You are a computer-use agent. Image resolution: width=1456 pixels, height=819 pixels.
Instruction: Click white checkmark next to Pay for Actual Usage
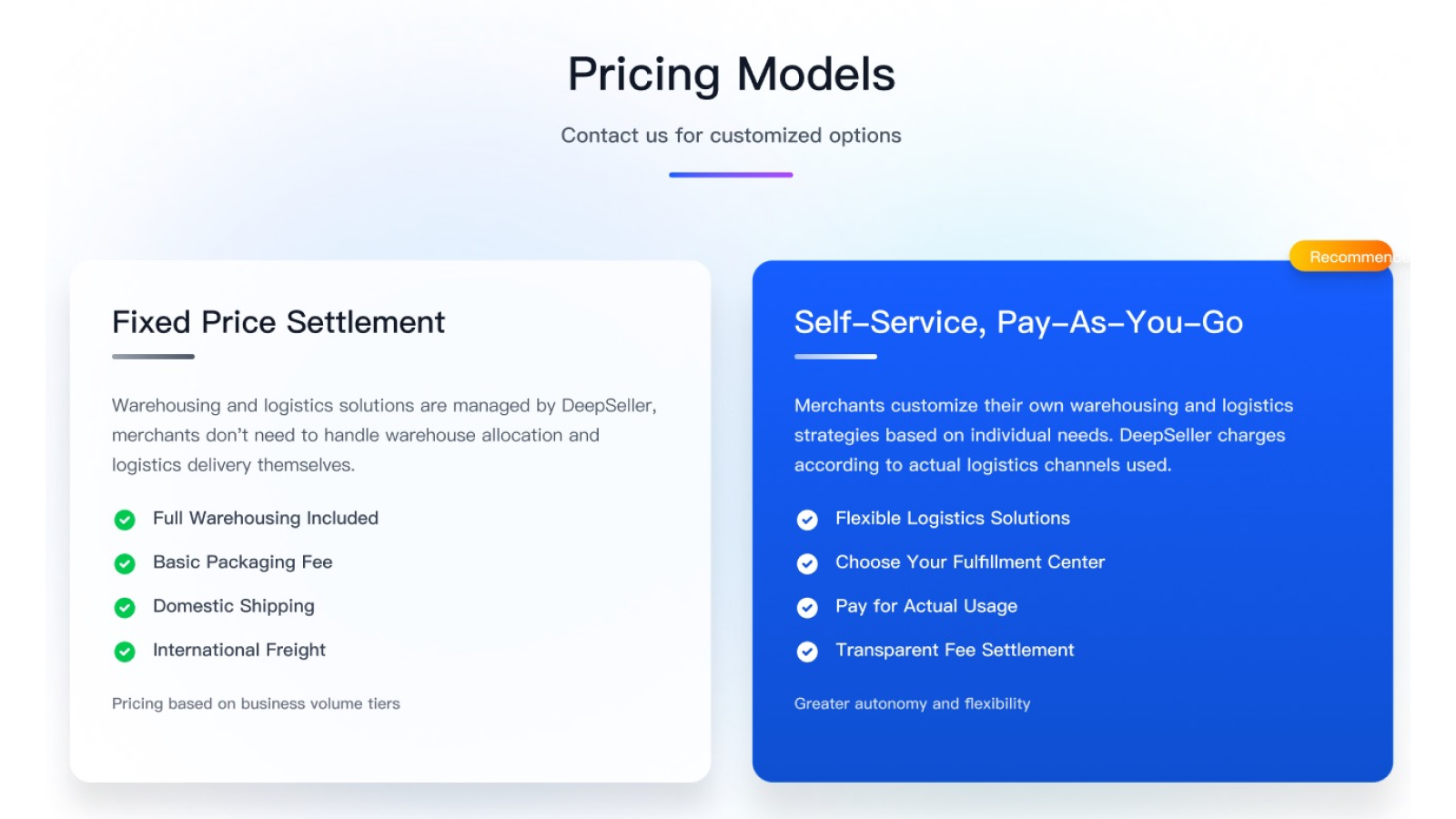pos(807,607)
